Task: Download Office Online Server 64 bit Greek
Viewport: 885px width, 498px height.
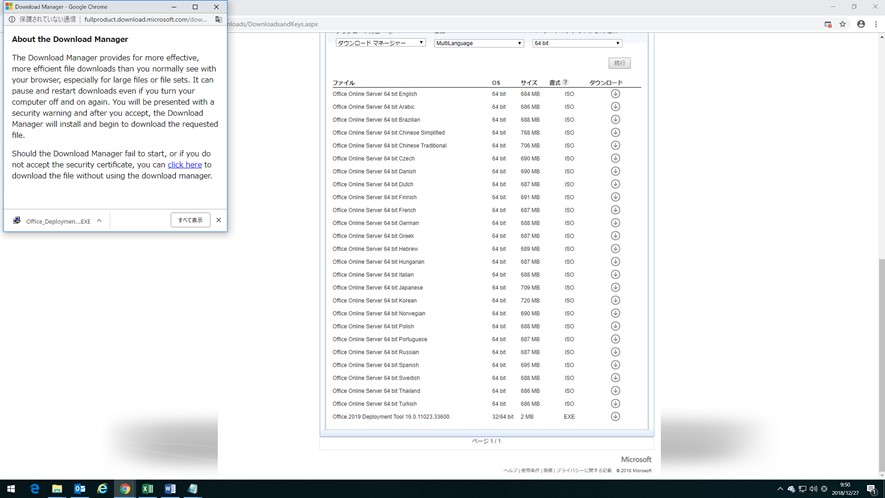Action: pos(615,236)
